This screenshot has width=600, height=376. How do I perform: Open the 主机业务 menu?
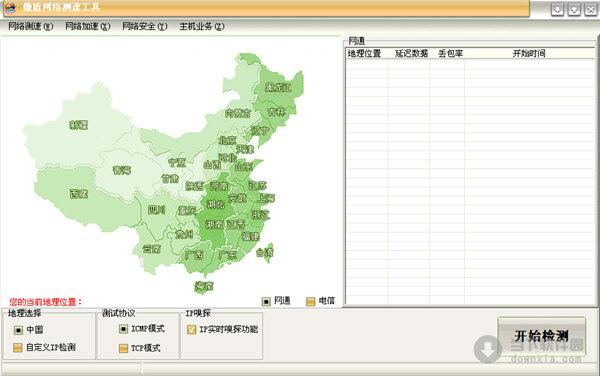(x=202, y=26)
